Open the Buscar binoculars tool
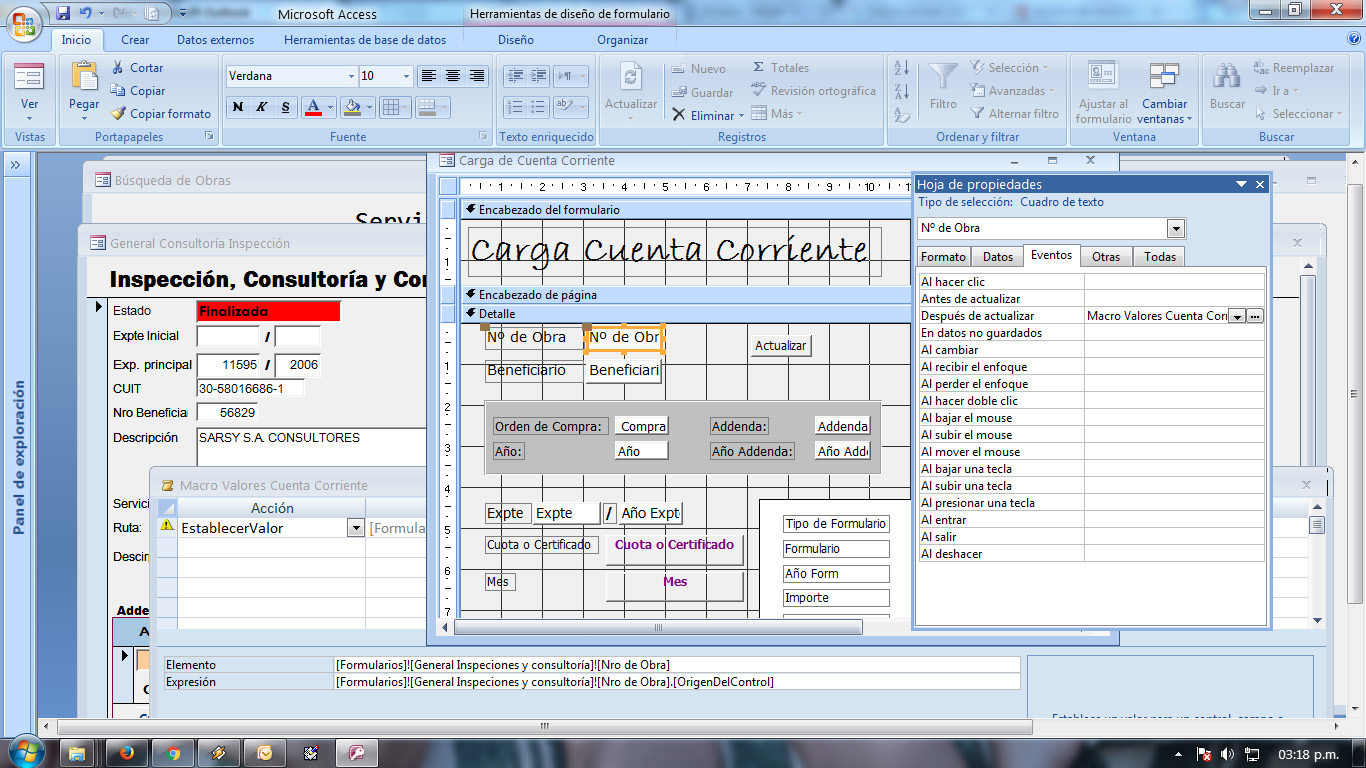This screenshot has width=1366, height=768. tap(1227, 78)
